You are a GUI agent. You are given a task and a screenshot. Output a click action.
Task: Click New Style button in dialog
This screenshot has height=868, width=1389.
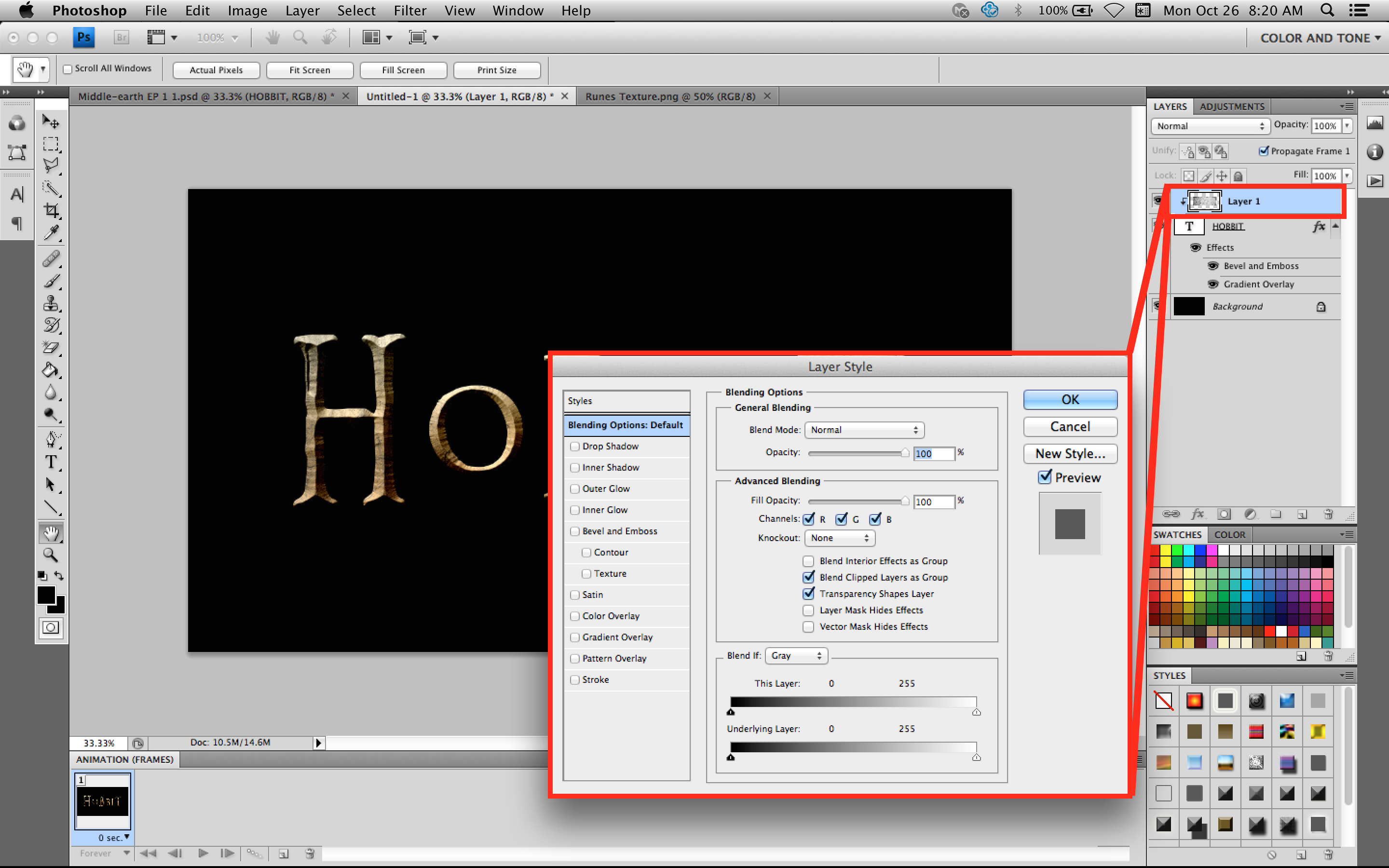coord(1070,453)
